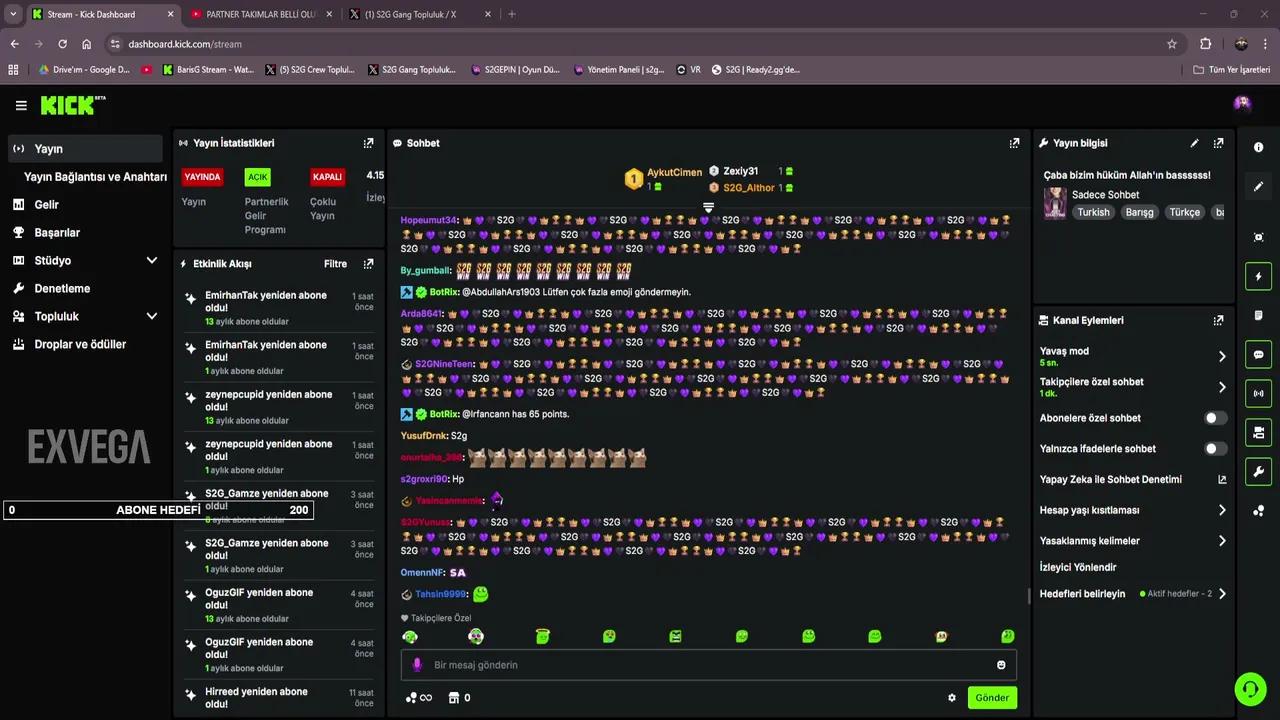1280x720 pixels.
Task: Edit stream info with the pencil icon
Action: (x=1194, y=143)
